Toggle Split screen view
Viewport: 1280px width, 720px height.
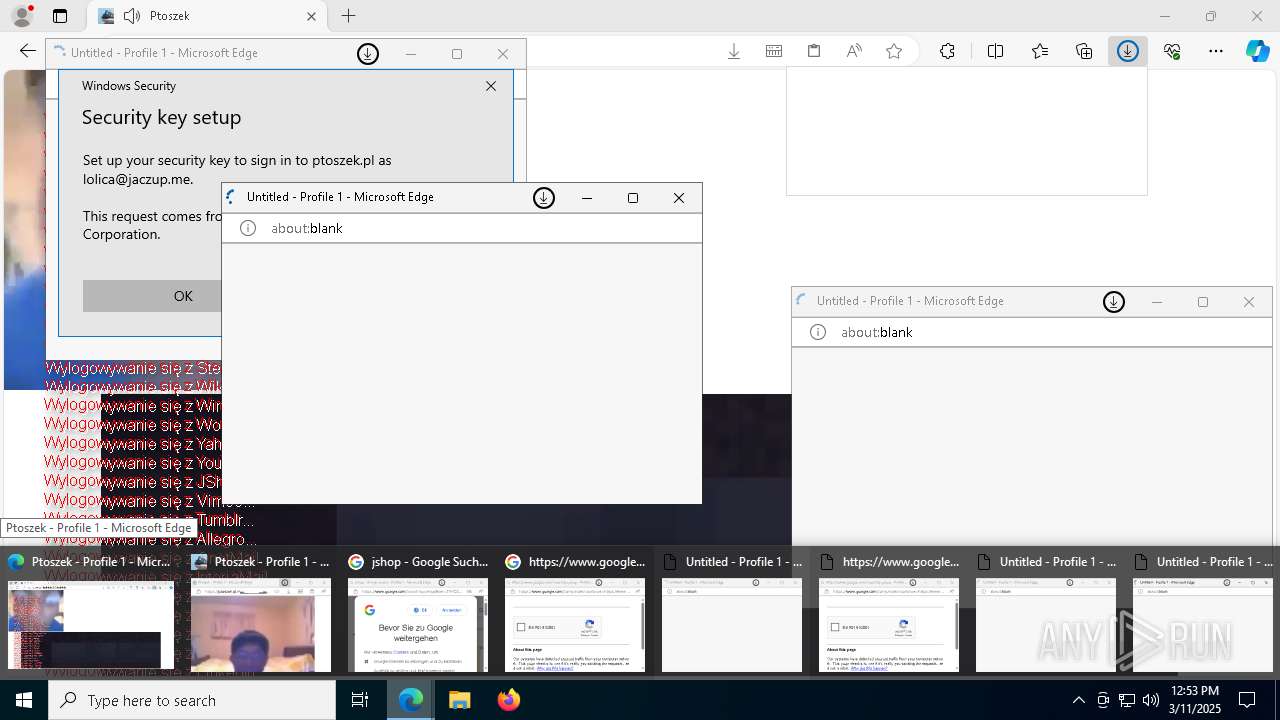click(x=995, y=51)
